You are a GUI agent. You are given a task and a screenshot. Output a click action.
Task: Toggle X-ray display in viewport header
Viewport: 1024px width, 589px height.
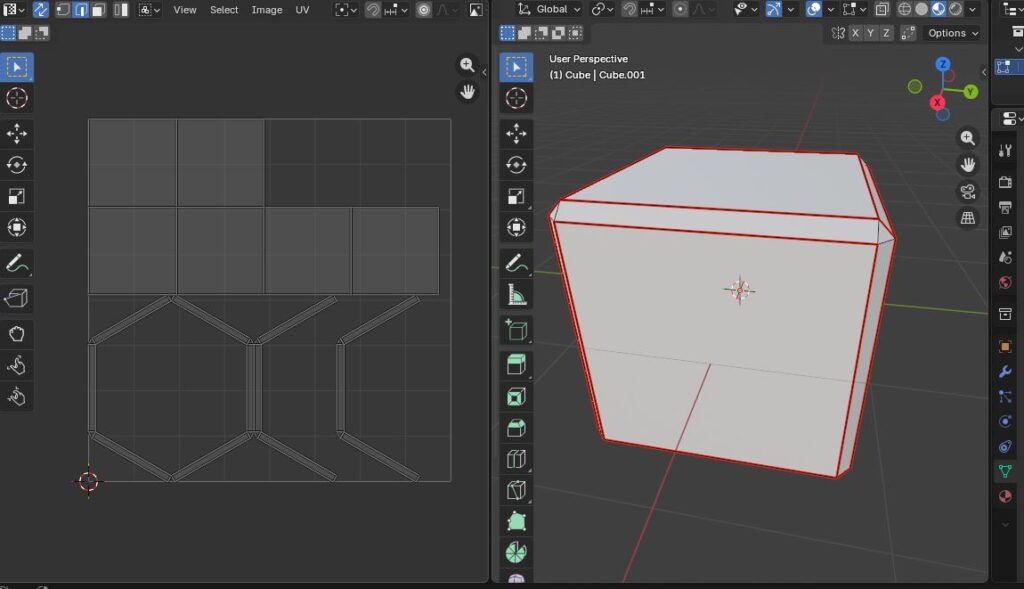click(x=881, y=10)
